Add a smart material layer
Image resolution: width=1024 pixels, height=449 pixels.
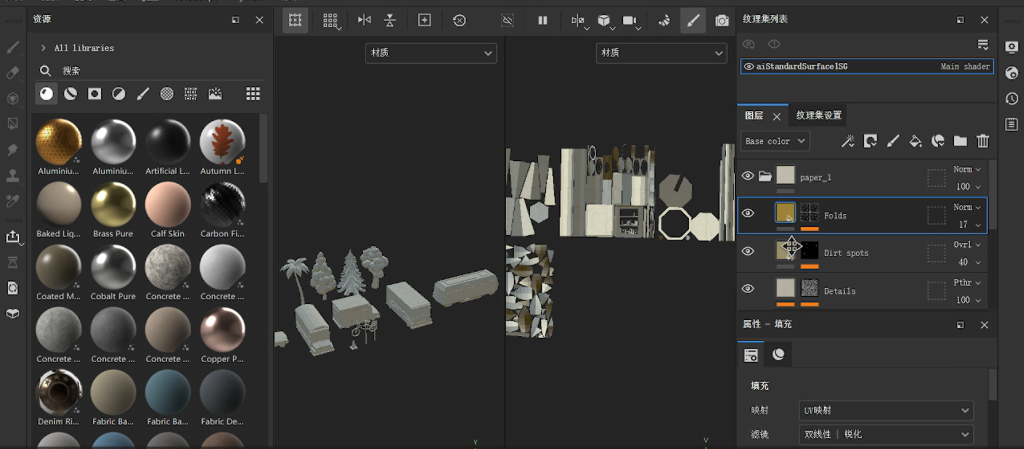938,141
